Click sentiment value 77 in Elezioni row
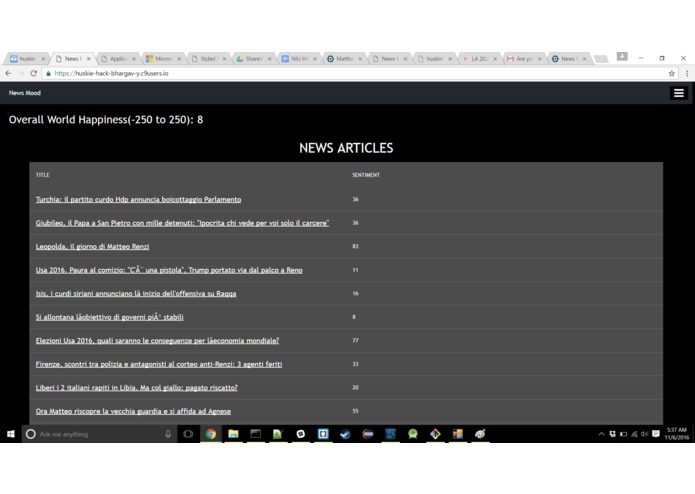Screen dimensions: 695x494 pyautogui.click(x=355, y=340)
